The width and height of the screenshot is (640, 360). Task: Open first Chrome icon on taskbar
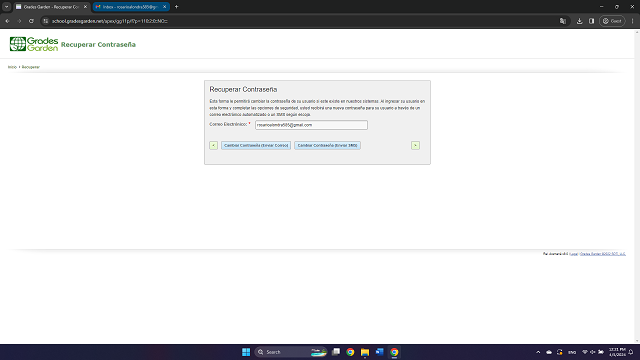(x=350, y=352)
